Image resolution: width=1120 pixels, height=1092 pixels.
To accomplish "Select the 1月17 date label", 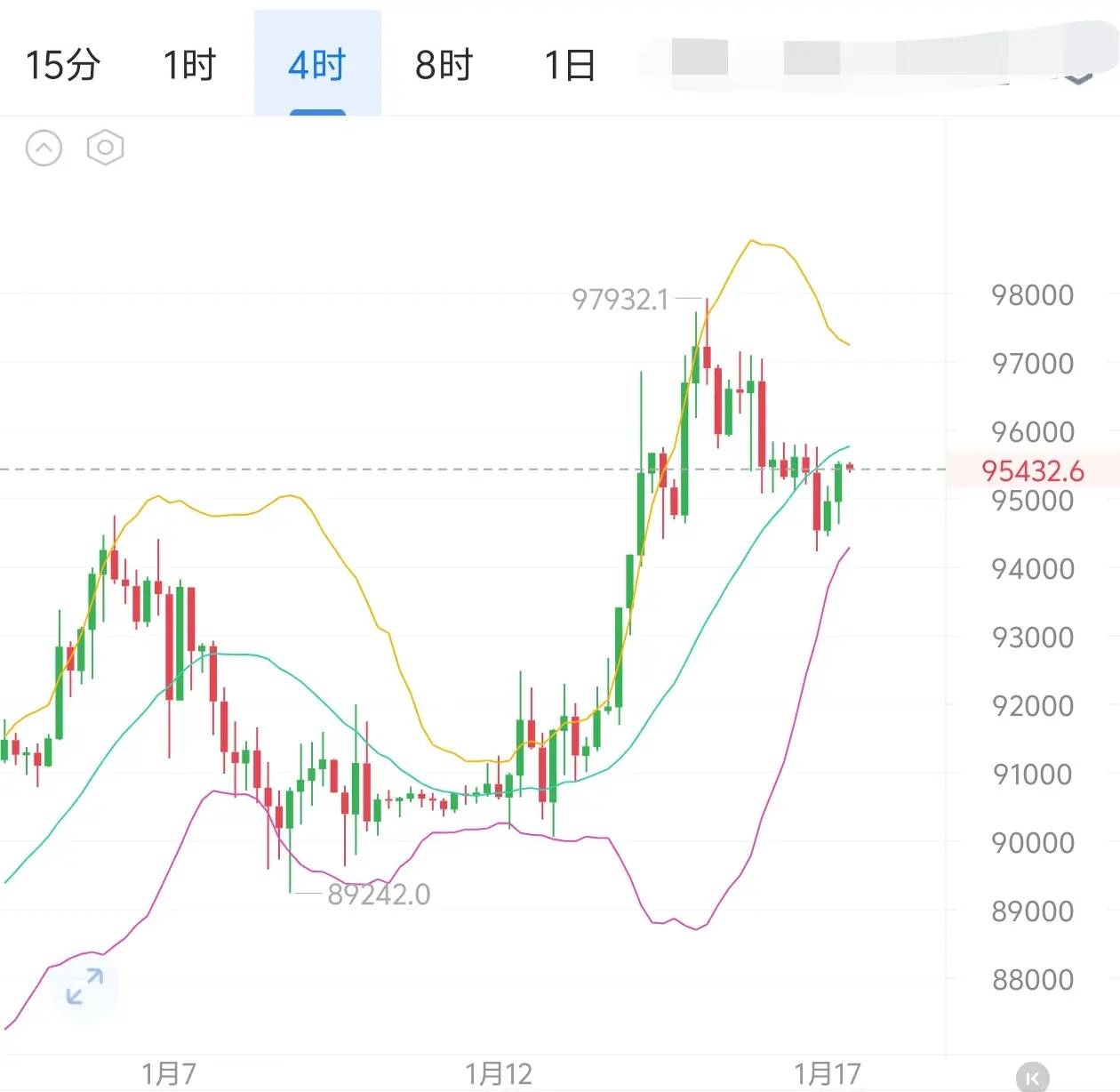I will tap(828, 1073).
